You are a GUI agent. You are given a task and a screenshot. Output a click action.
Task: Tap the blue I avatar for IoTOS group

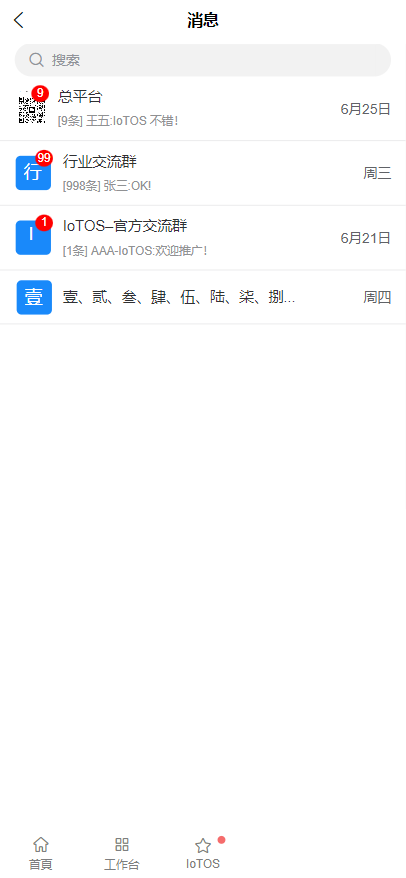(33, 237)
